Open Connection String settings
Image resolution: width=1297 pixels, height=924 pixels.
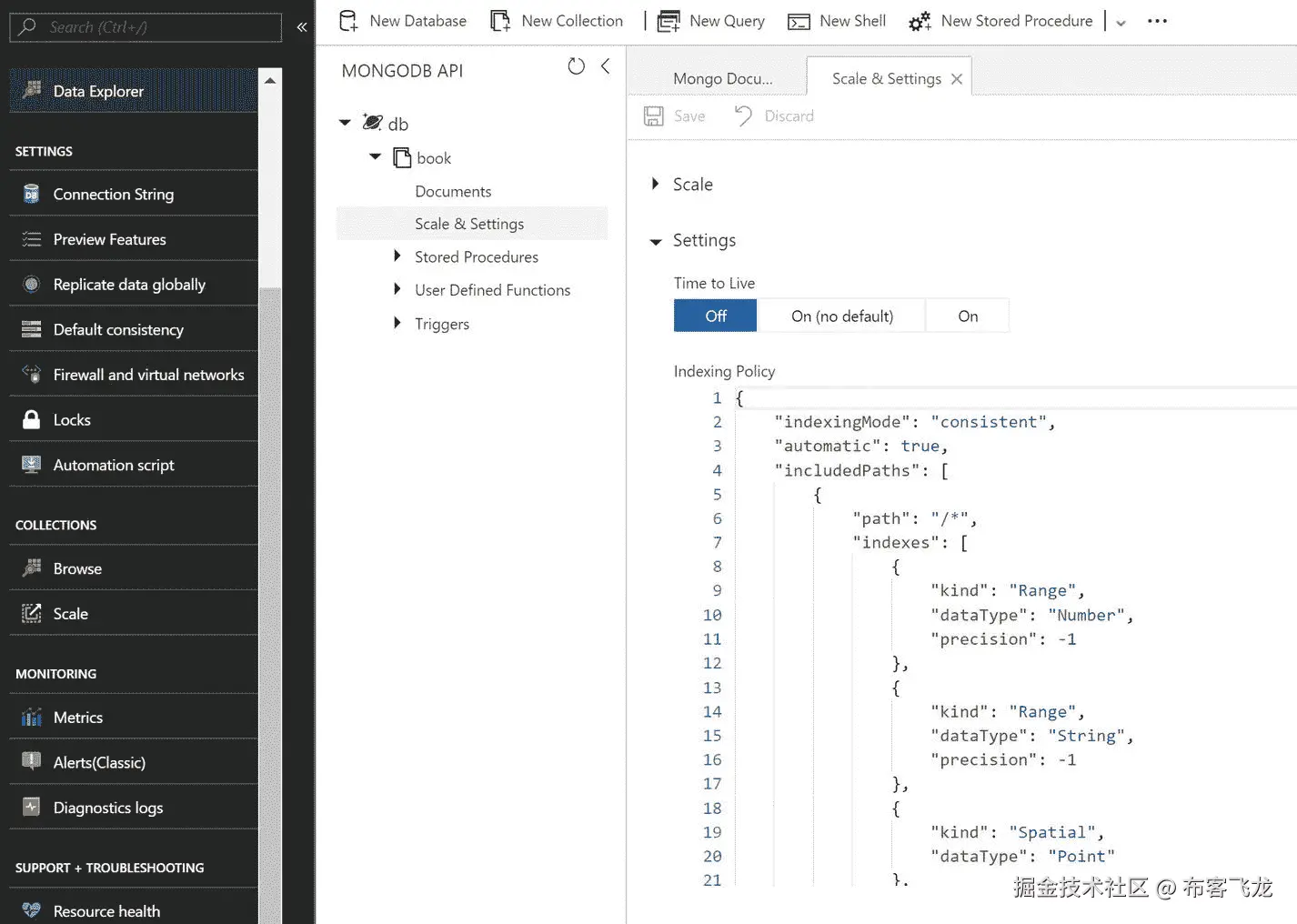113,194
